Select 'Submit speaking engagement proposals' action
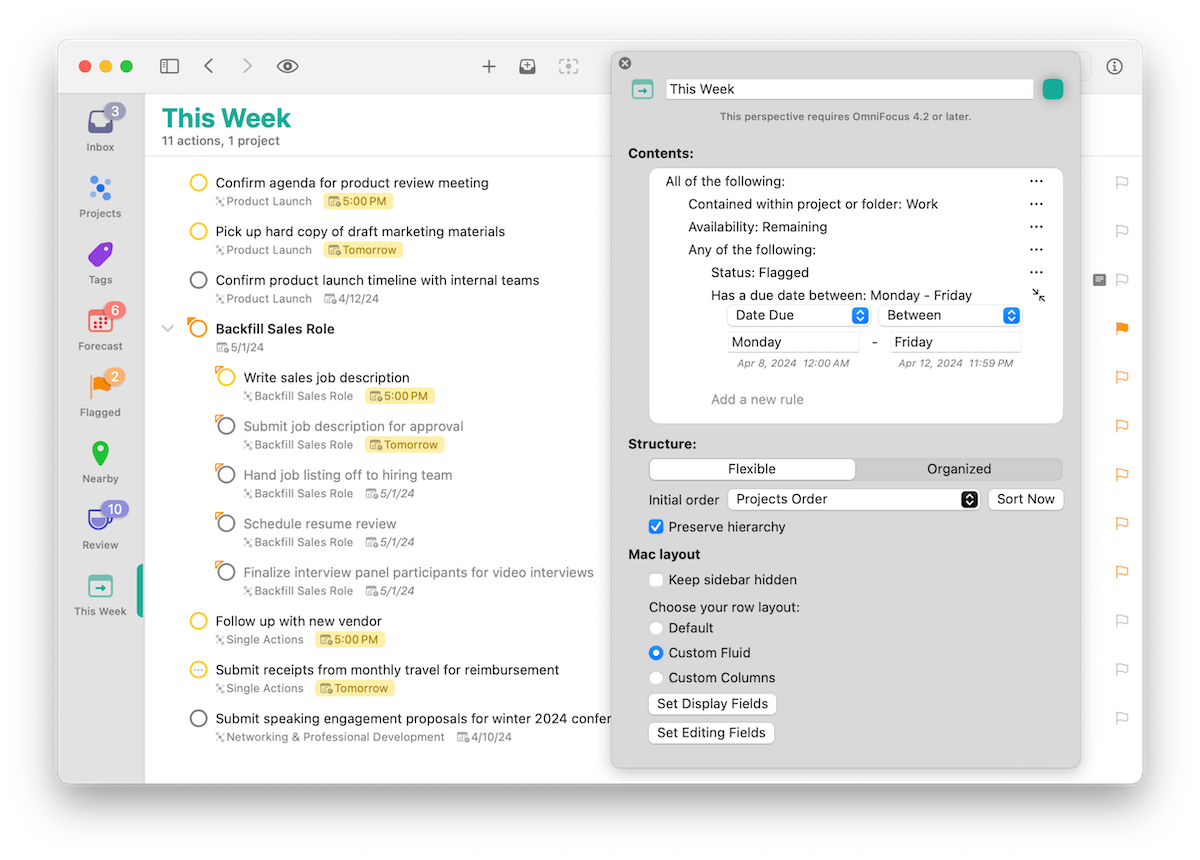The height and width of the screenshot is (860, 1200). click(x=413, y=719)
